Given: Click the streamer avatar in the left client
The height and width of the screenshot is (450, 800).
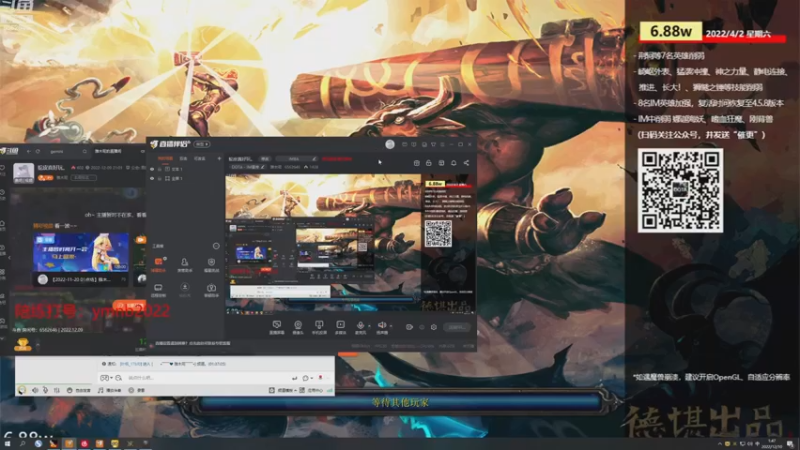Looking at the screenshot, I should (x=23, y=173).
